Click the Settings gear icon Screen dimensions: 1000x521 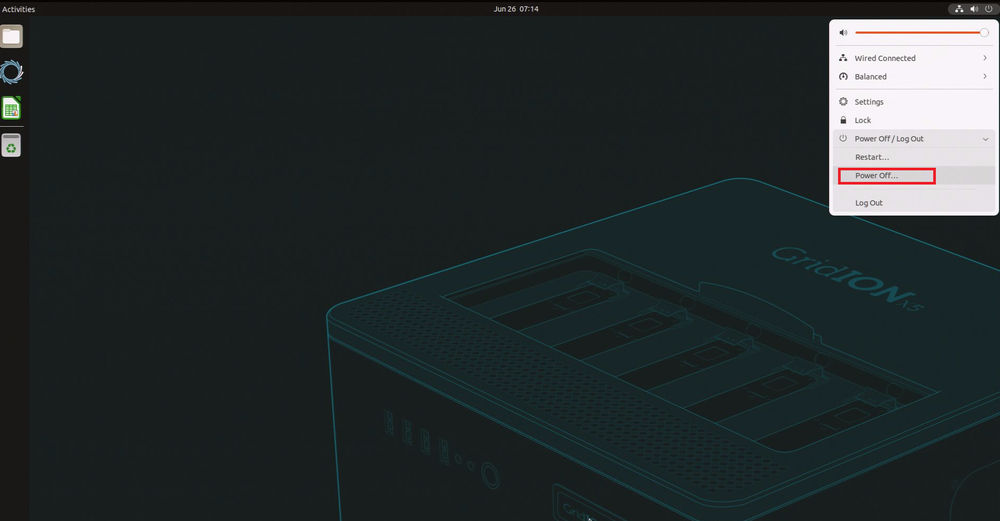pyautogui.click(x=843, y=101)
